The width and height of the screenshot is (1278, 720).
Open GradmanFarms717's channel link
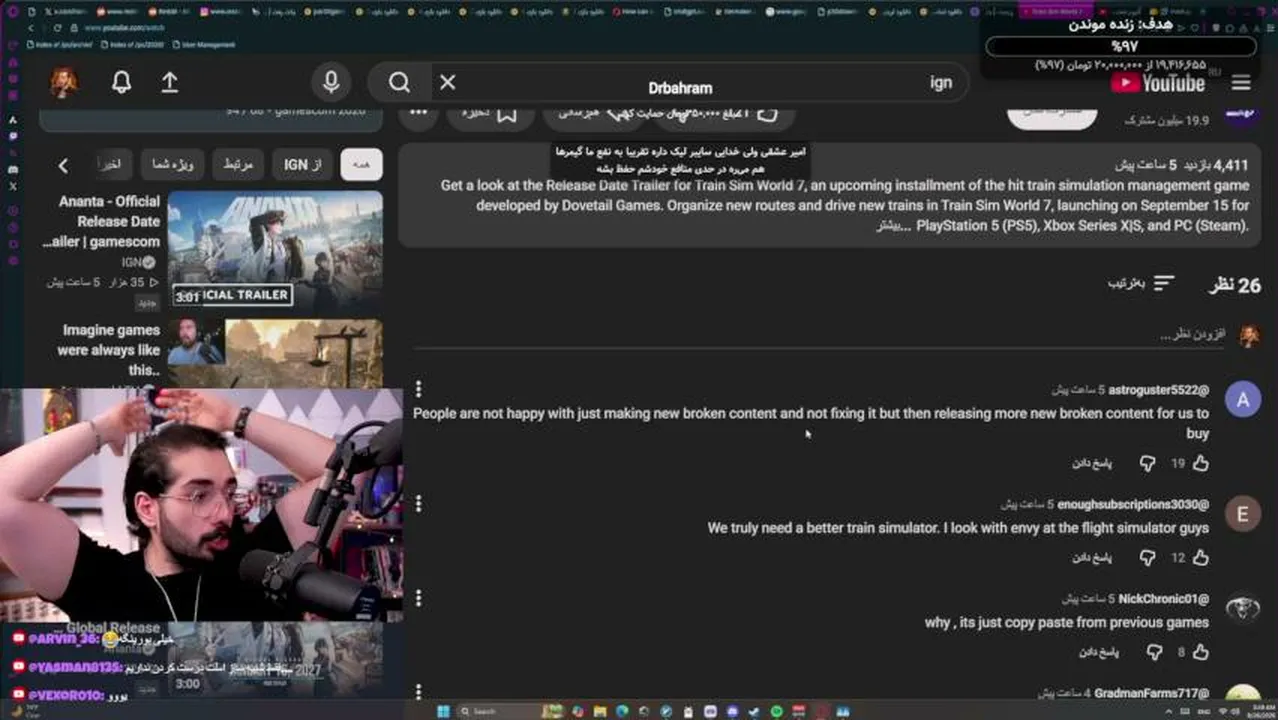click(1151, 693)
